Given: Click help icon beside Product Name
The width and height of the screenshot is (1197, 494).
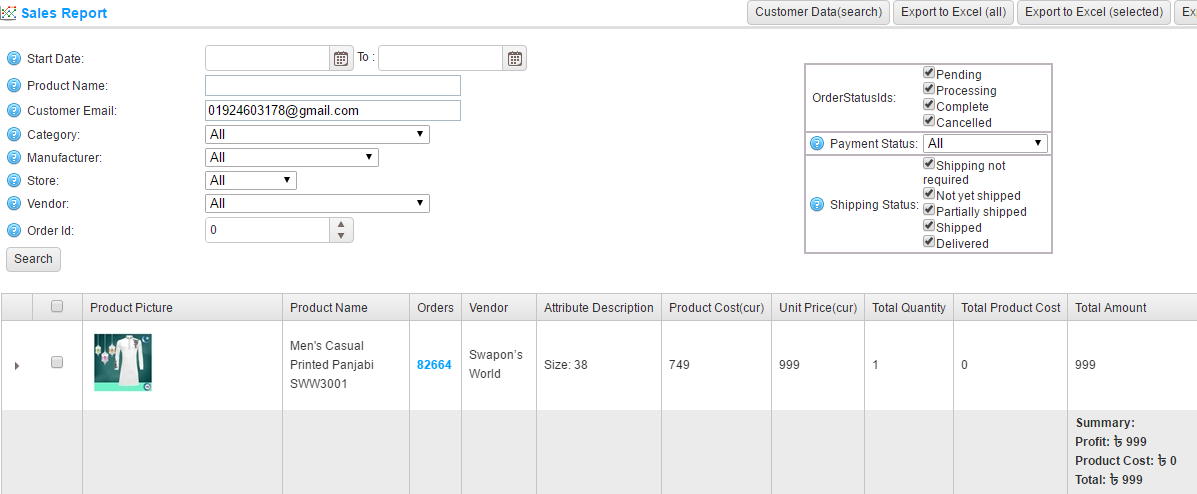Looking at the screenshot, I should (14, 86).
